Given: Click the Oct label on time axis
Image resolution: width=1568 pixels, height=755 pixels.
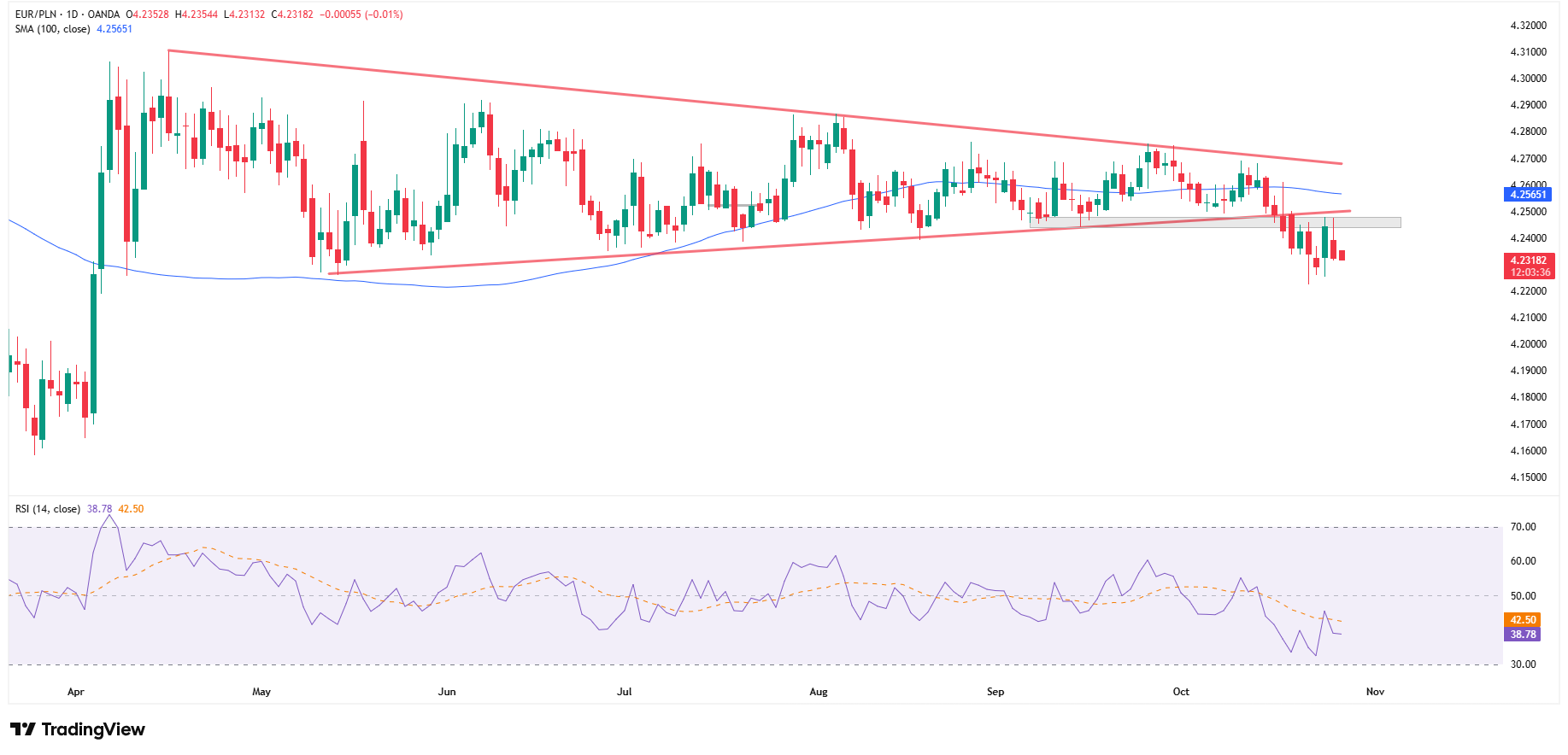Looking at the screenshot, I should pyautogui.click(x=1181, y=692).
